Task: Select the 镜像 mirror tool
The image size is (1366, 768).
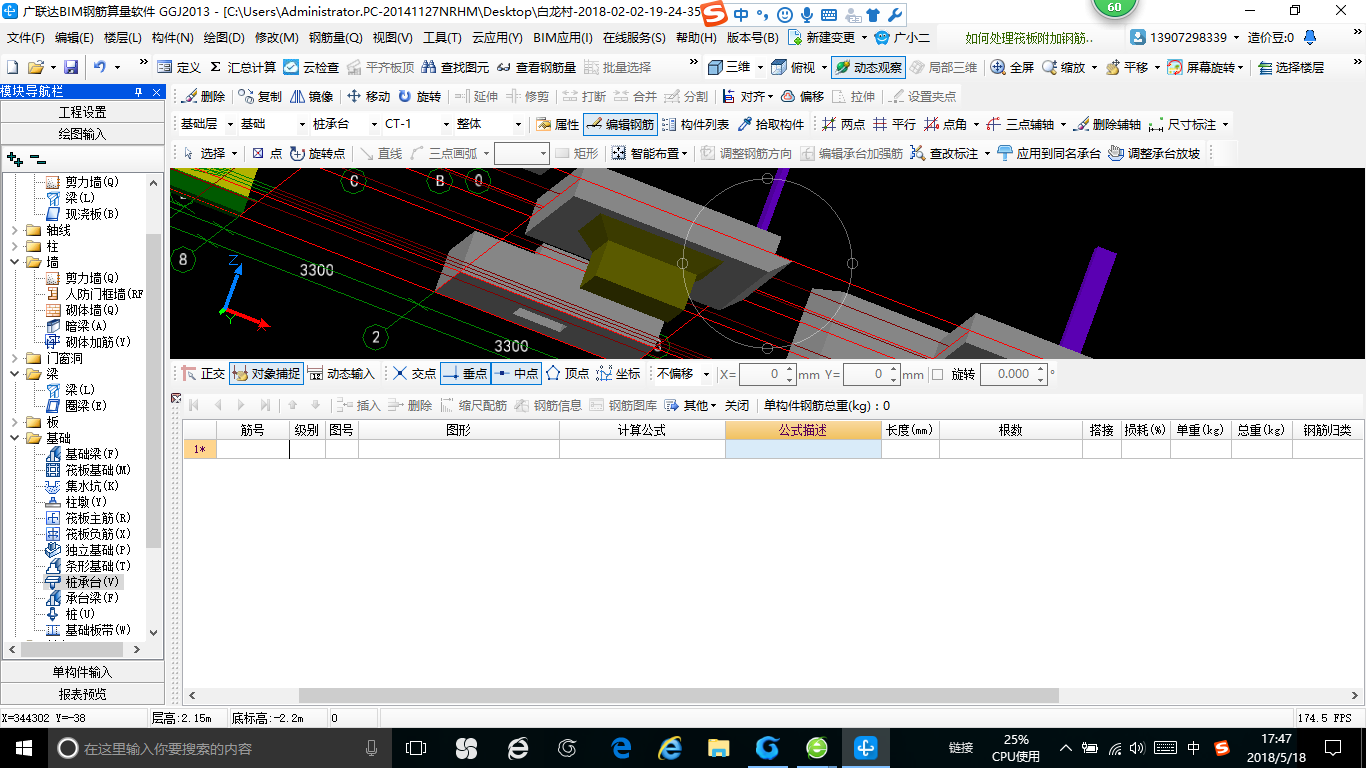Action: [312, 96]
